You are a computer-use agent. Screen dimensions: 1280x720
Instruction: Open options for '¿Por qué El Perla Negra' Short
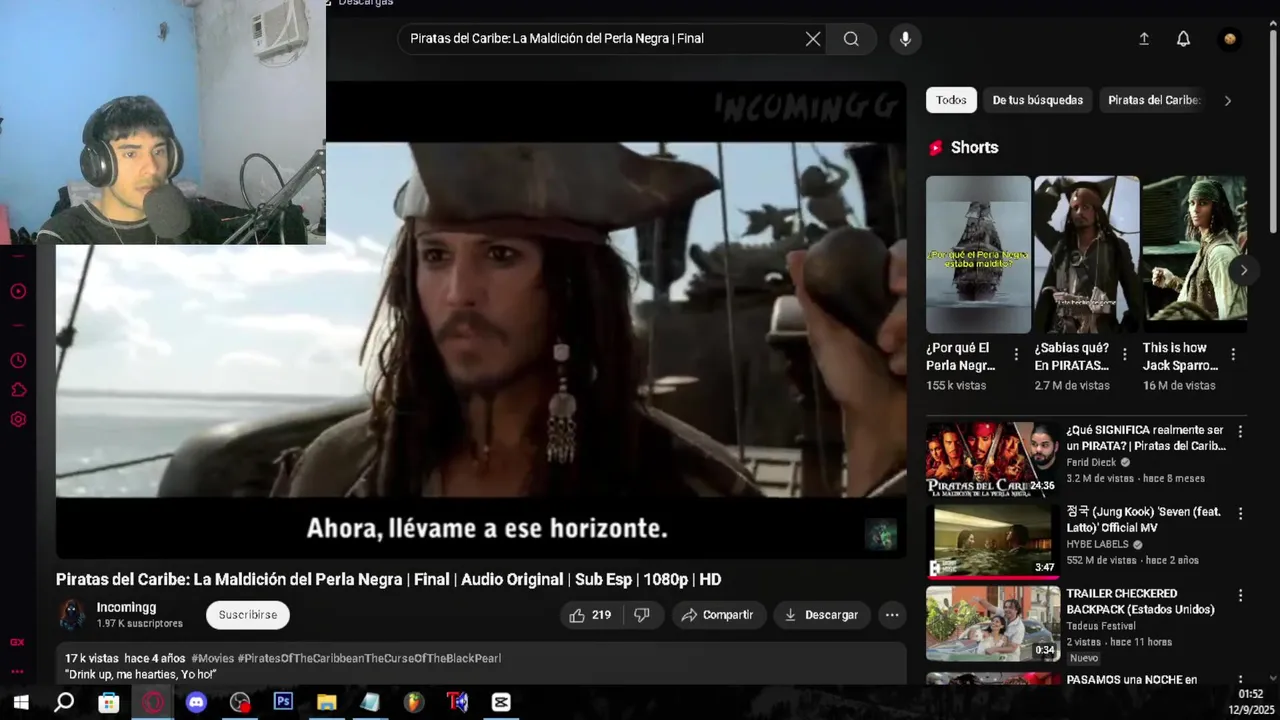(x=1016, y=354)
